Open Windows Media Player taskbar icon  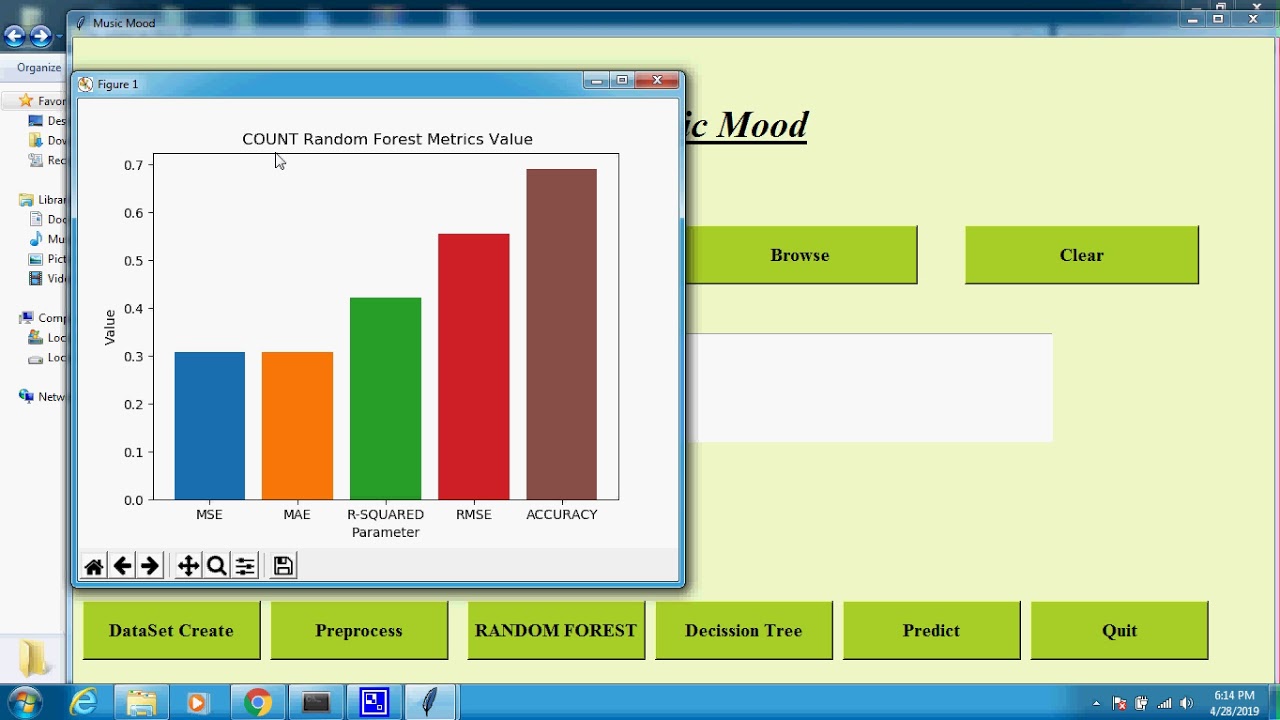[198, 703]
